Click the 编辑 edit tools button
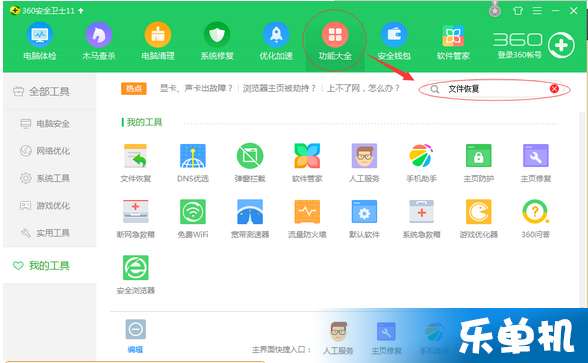Screen dimensions: 588x363 (135, 336)
